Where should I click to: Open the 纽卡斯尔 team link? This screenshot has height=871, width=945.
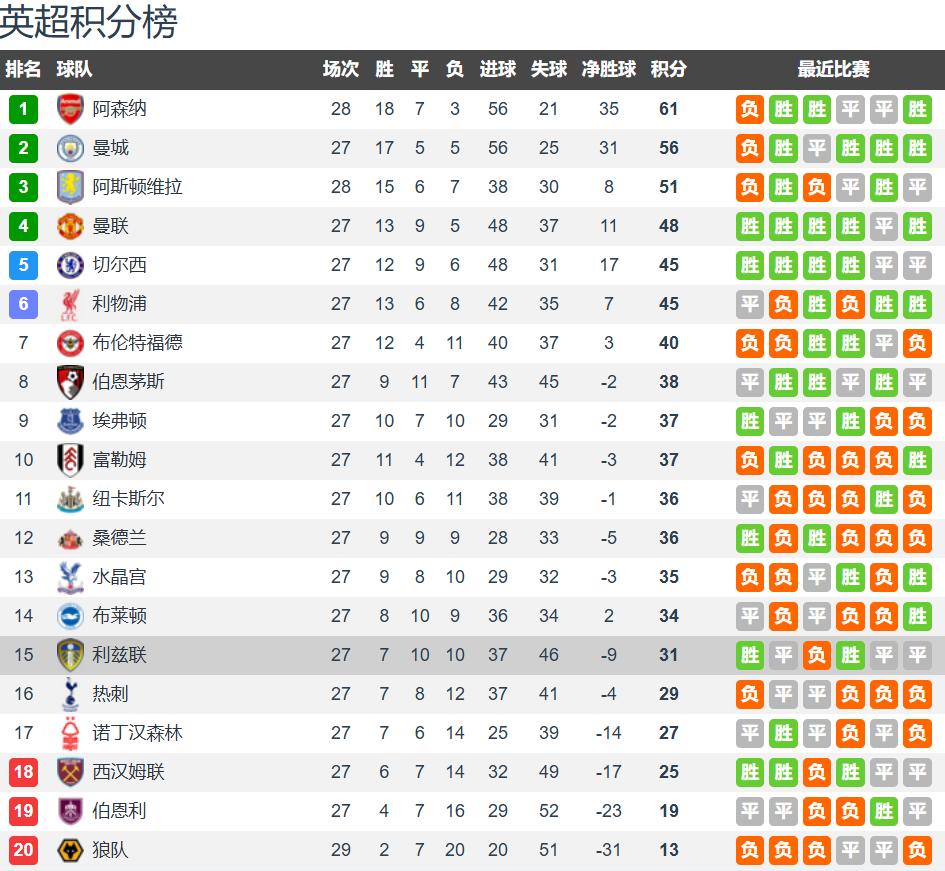(x=128, y=499)
